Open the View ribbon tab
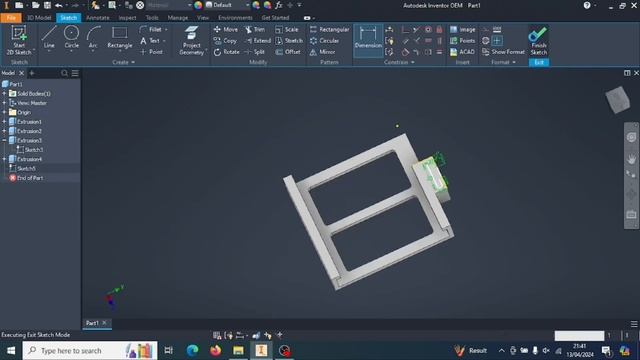 tap(203, 18)
